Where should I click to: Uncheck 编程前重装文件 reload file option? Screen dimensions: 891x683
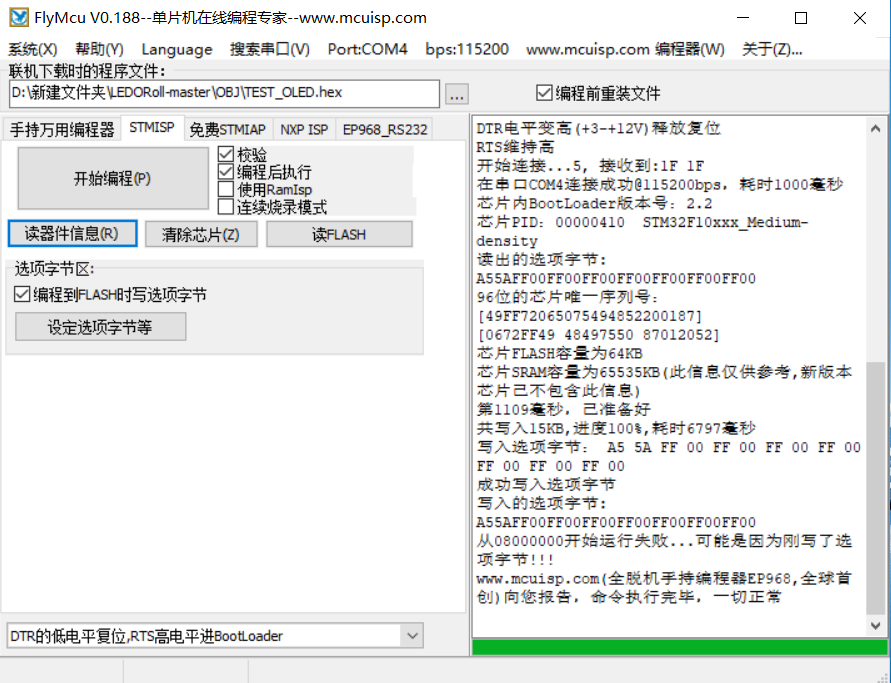click(543, 92)
